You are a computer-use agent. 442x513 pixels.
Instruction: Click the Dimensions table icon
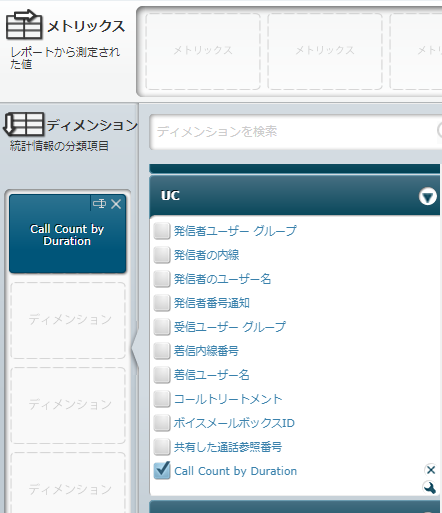pyautogui.click(x=23, y=124)
